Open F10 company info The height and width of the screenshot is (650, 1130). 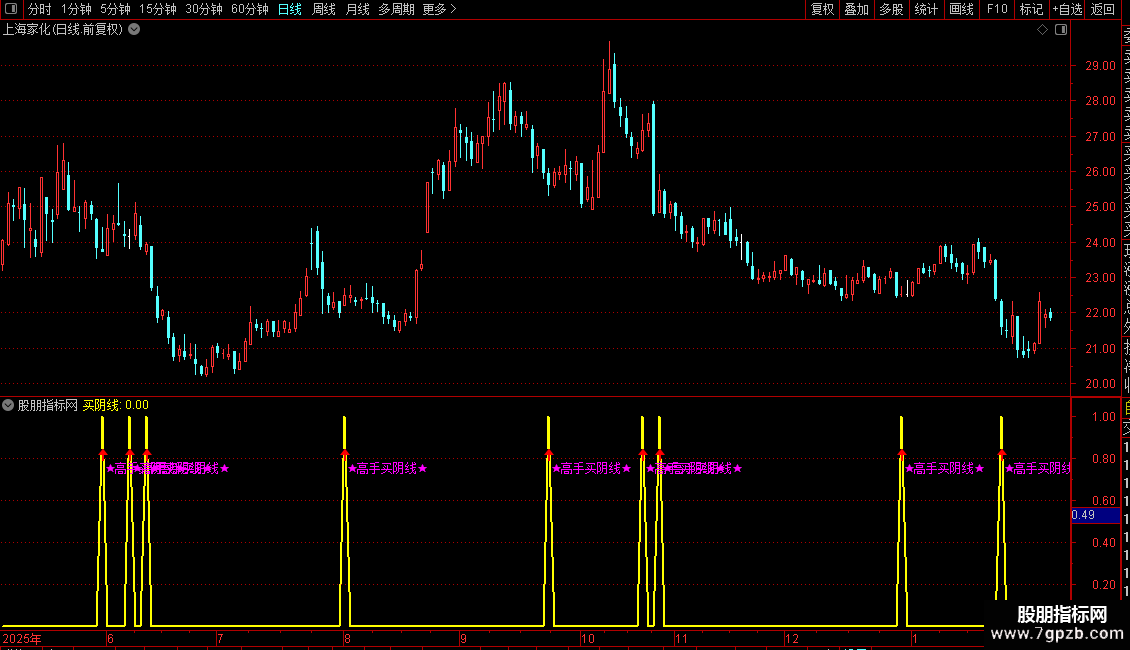[997, 9]
